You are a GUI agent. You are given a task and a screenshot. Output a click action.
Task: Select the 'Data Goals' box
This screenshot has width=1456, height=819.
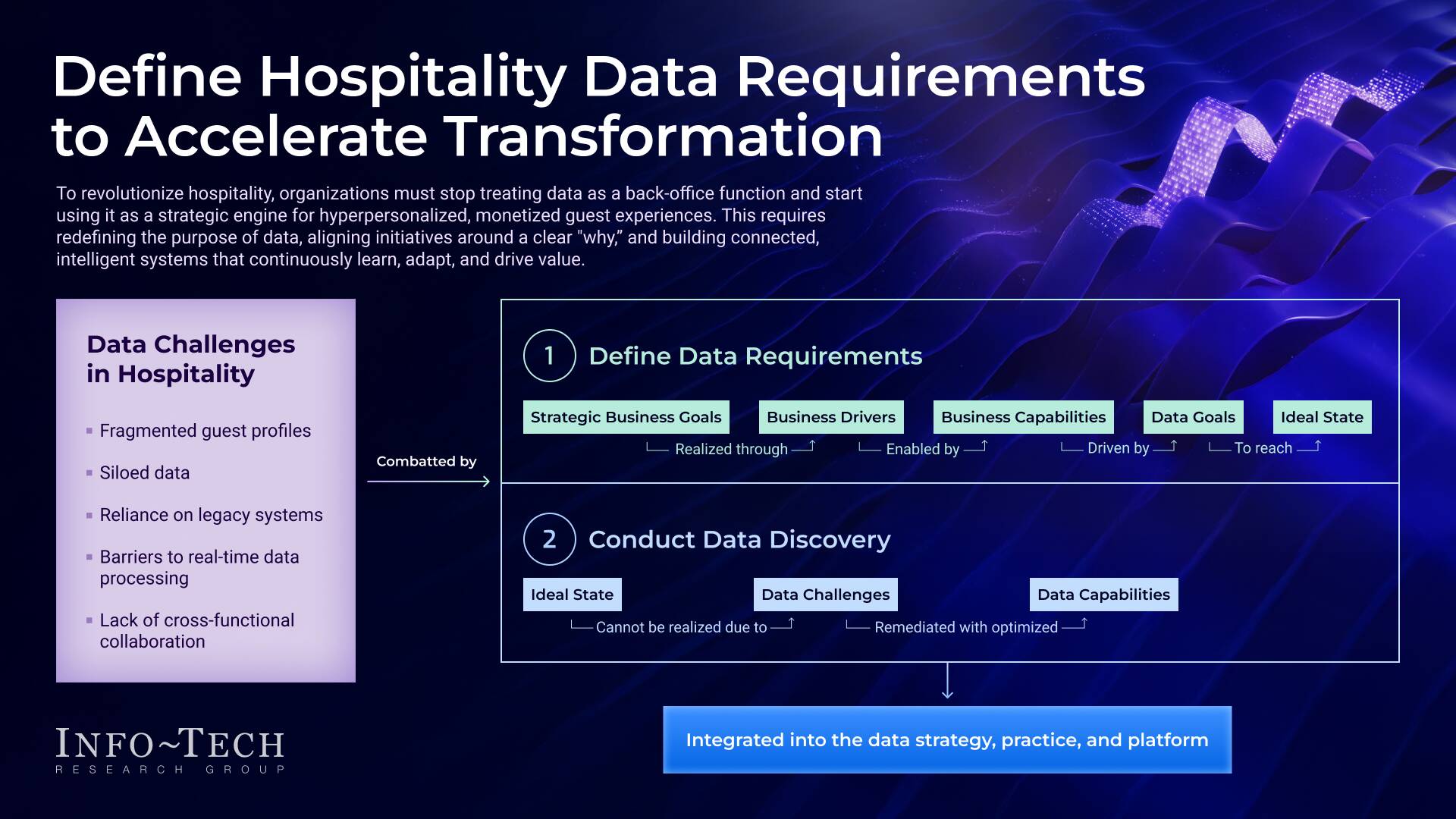tap(1192, 416)
